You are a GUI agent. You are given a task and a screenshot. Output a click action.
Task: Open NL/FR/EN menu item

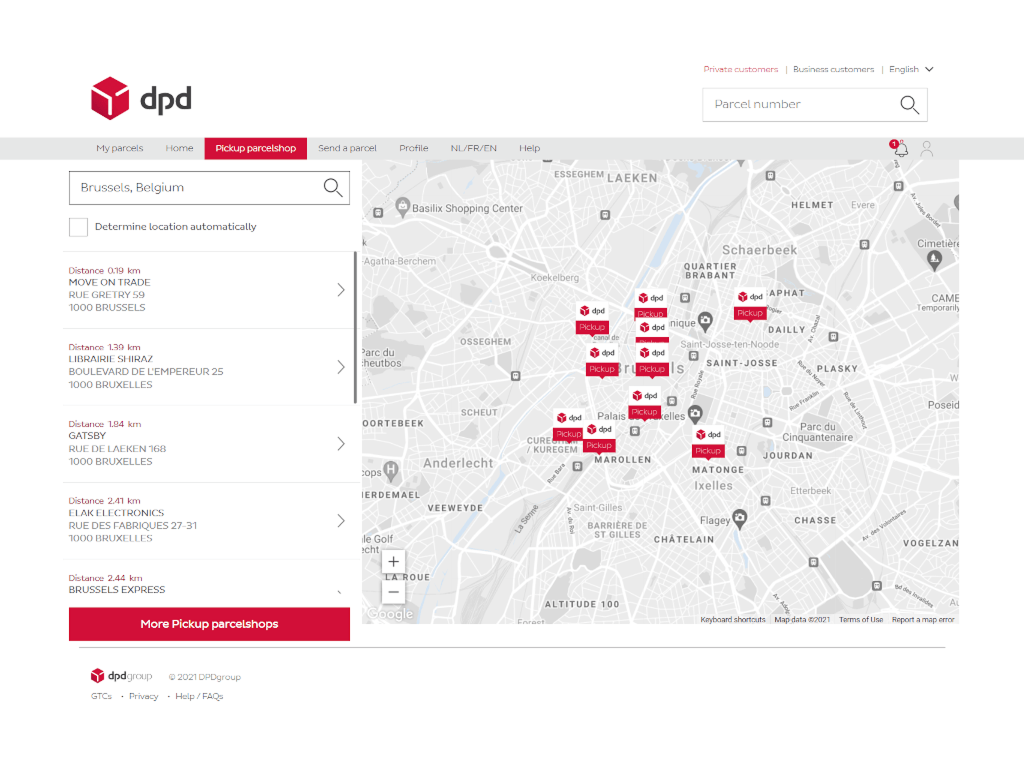tap(473, 148)
